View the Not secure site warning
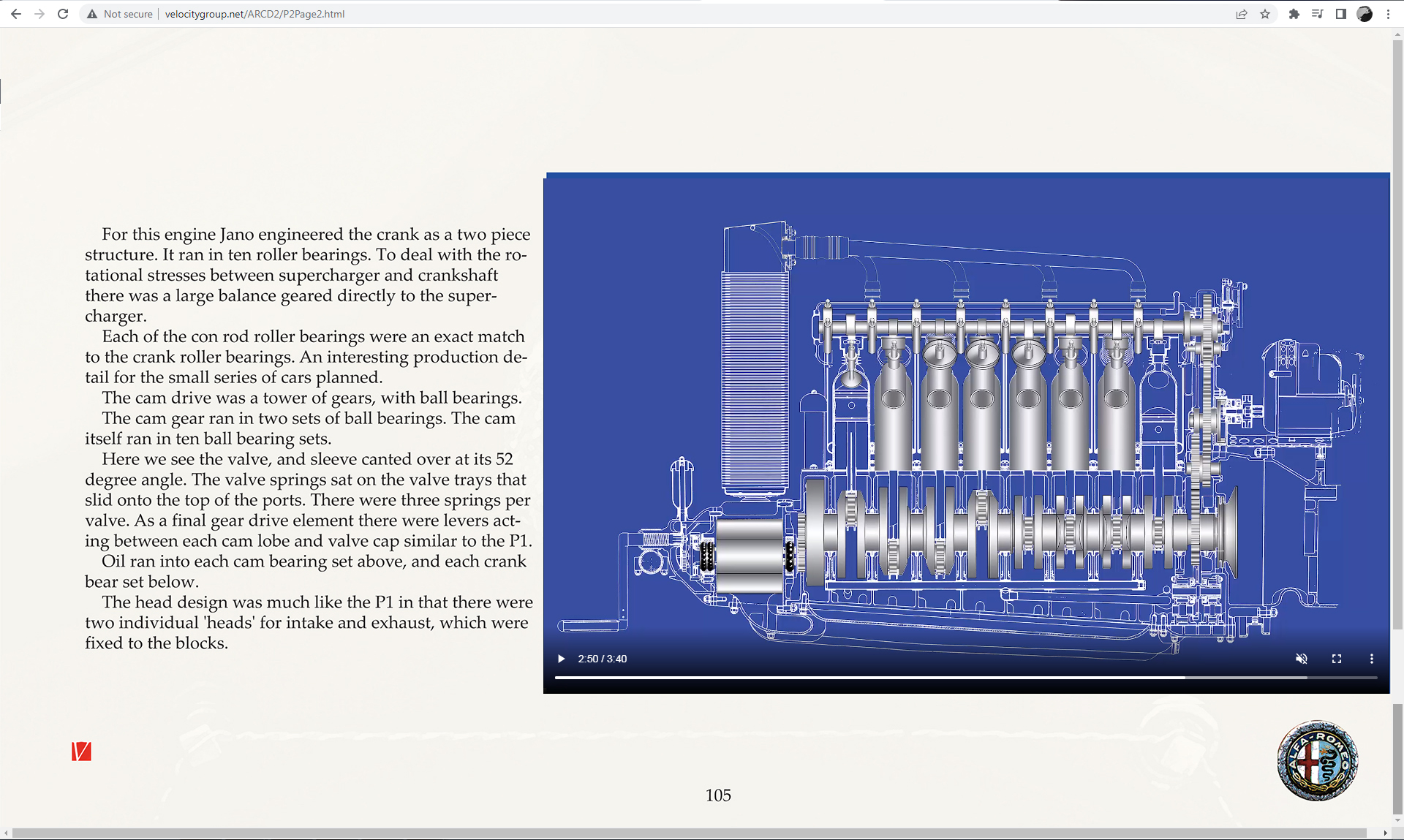The height and width of the screenshot is (840, 1404). tap(120, 14)
